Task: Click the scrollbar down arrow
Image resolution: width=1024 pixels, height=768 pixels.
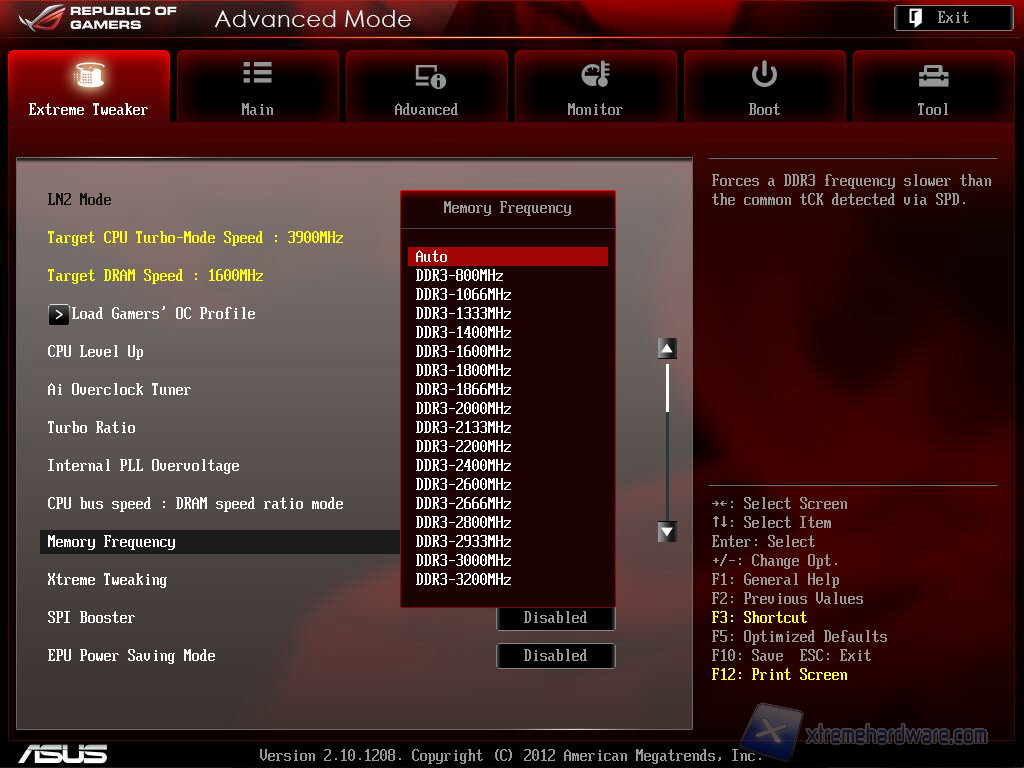Action: point(667,532)
